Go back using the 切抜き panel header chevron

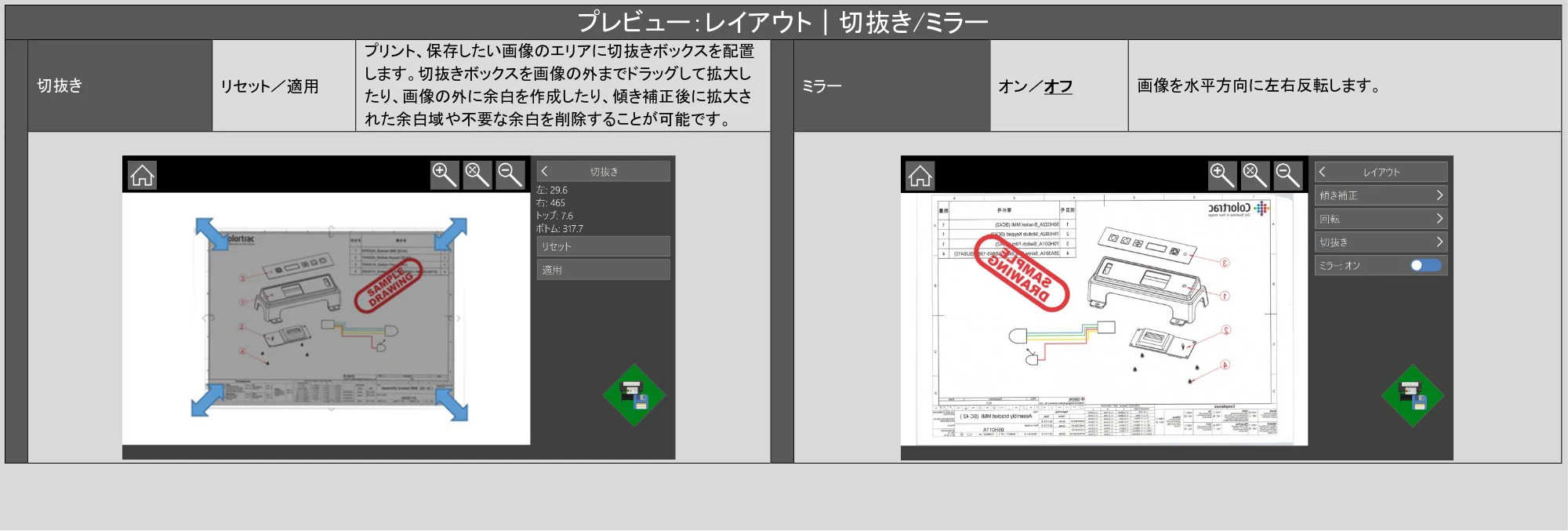pos(545,171)
